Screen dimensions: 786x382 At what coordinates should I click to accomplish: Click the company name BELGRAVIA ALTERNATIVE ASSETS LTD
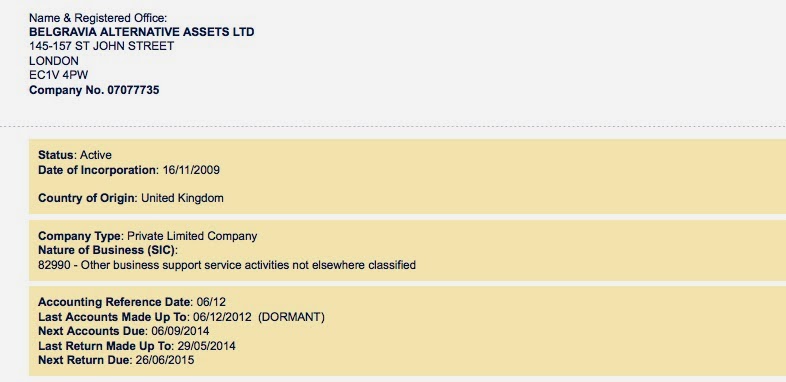(x=142, y=32)
